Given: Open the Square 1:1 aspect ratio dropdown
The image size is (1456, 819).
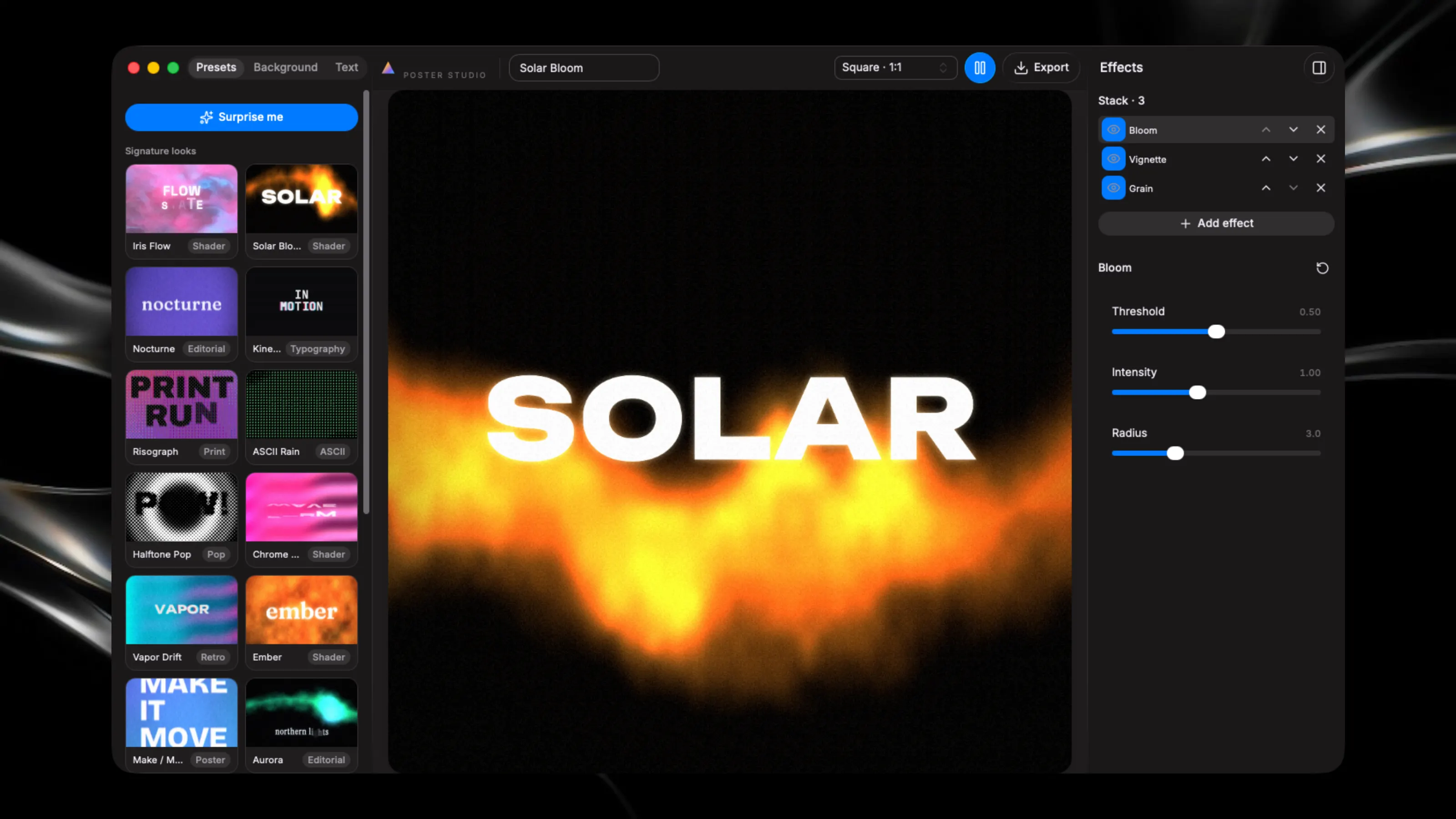Looking at the screenshot, I should pyautogui.click(x=895, y=68).
